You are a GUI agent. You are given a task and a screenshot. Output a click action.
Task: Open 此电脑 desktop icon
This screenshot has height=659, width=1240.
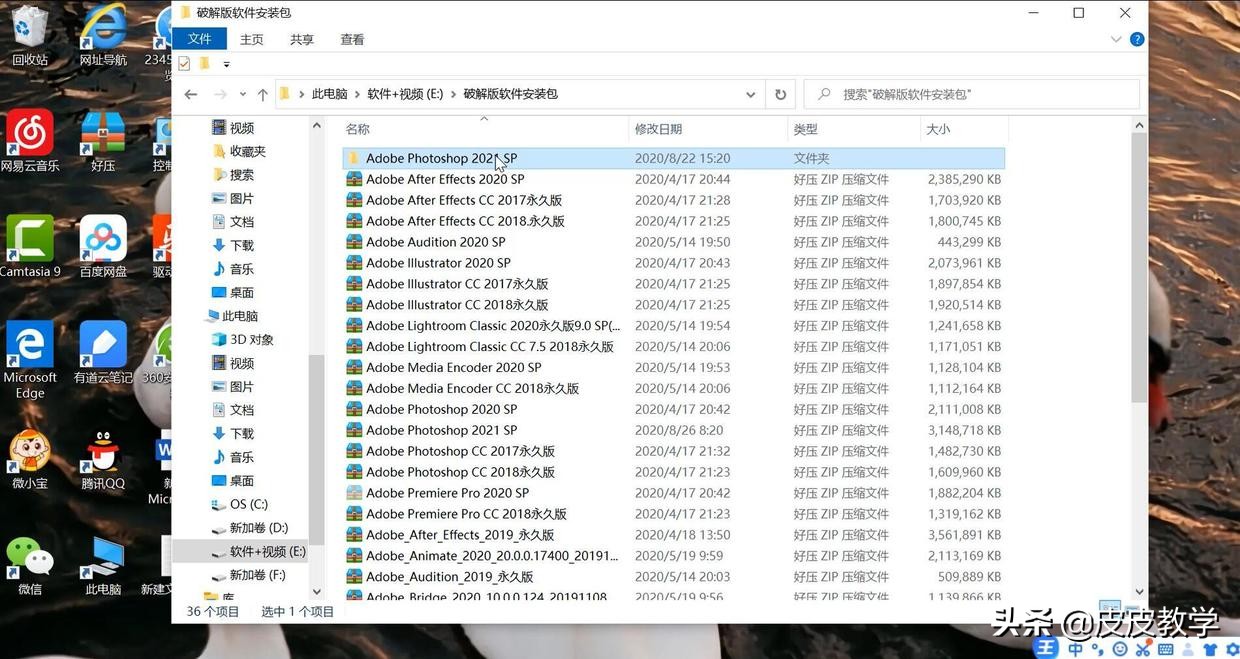coord(103,566)
